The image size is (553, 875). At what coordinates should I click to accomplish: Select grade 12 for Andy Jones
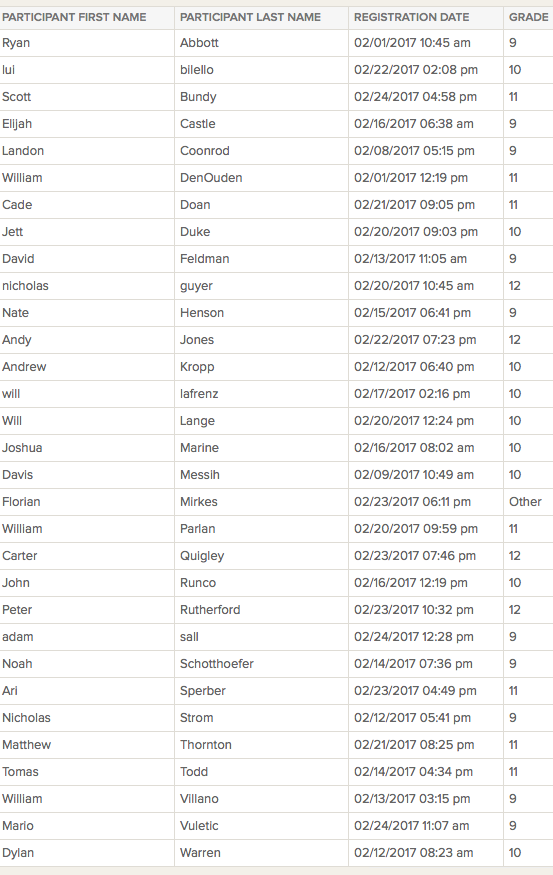click(514, 340)
